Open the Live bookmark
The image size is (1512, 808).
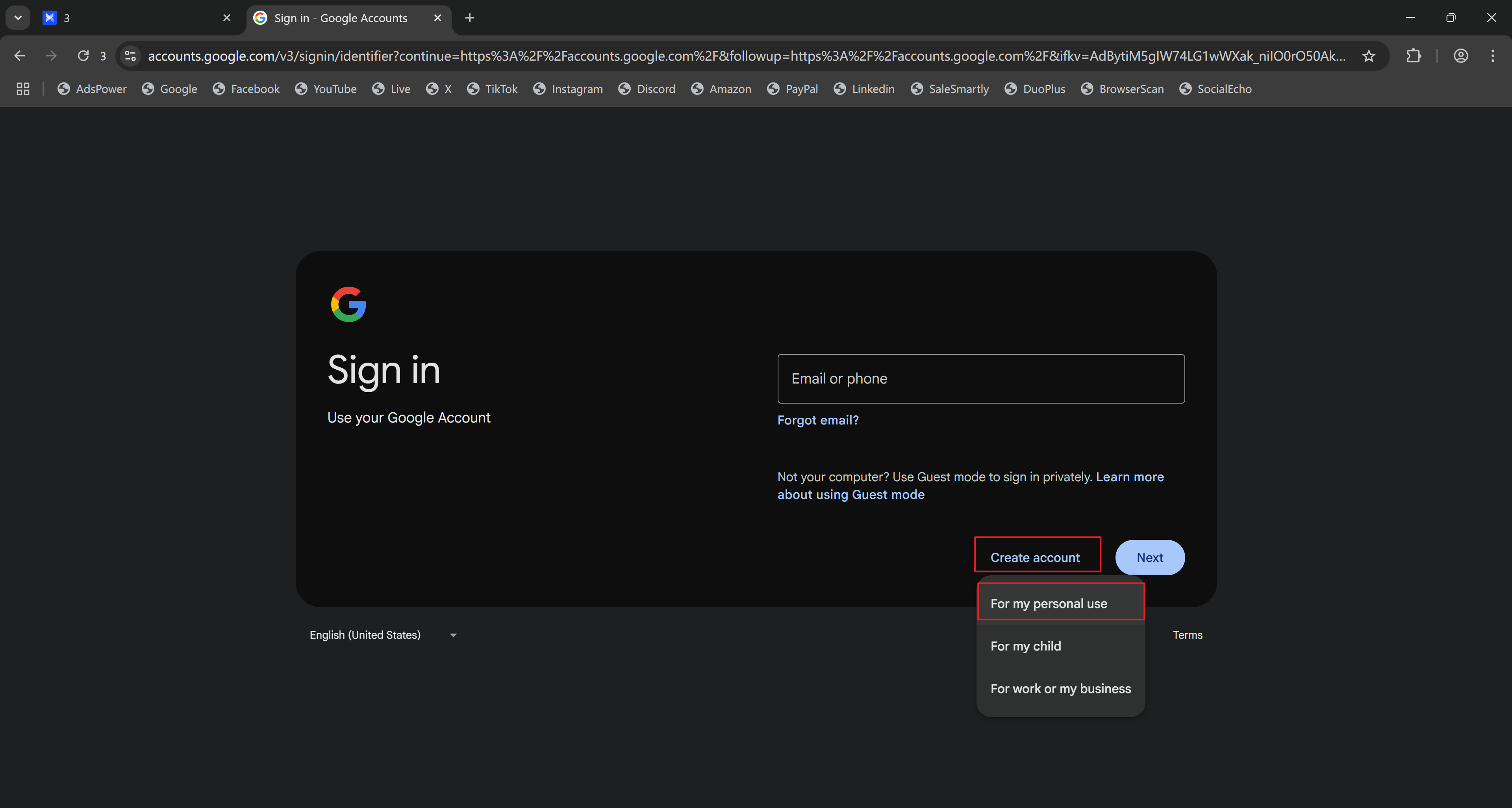click(x=391, y=89)
